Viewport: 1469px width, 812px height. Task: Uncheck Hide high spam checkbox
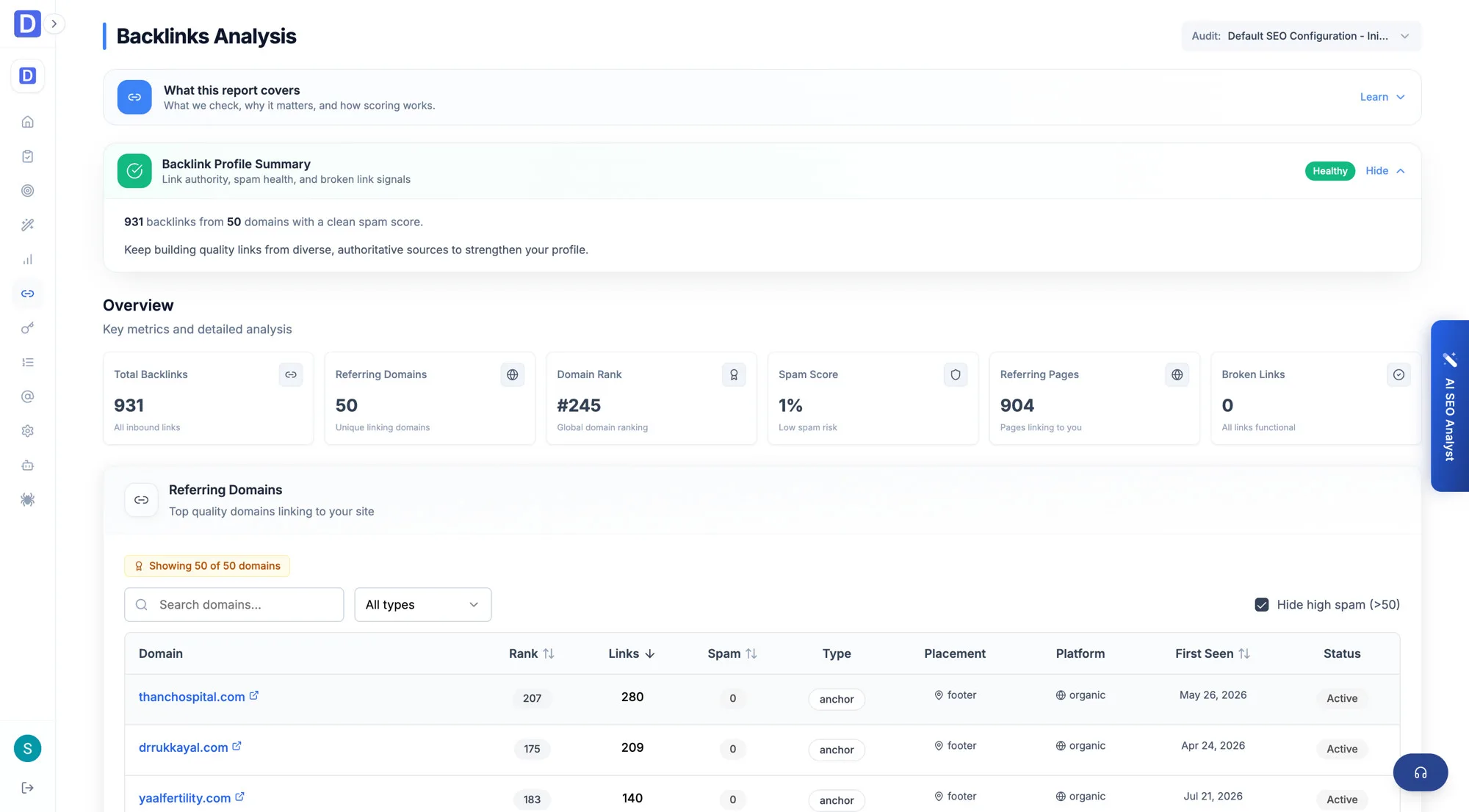pos(1262,605)
